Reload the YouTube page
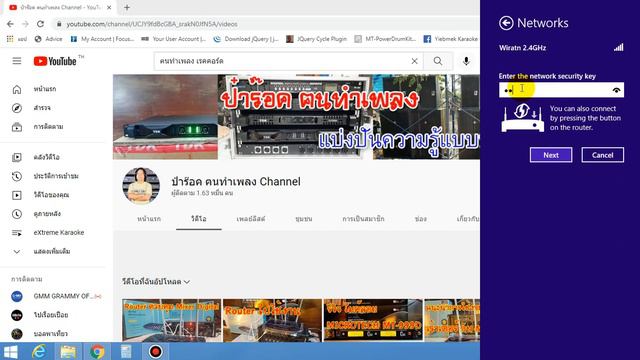This screenshot has height=360, width=640. click(x=40, y=24)
